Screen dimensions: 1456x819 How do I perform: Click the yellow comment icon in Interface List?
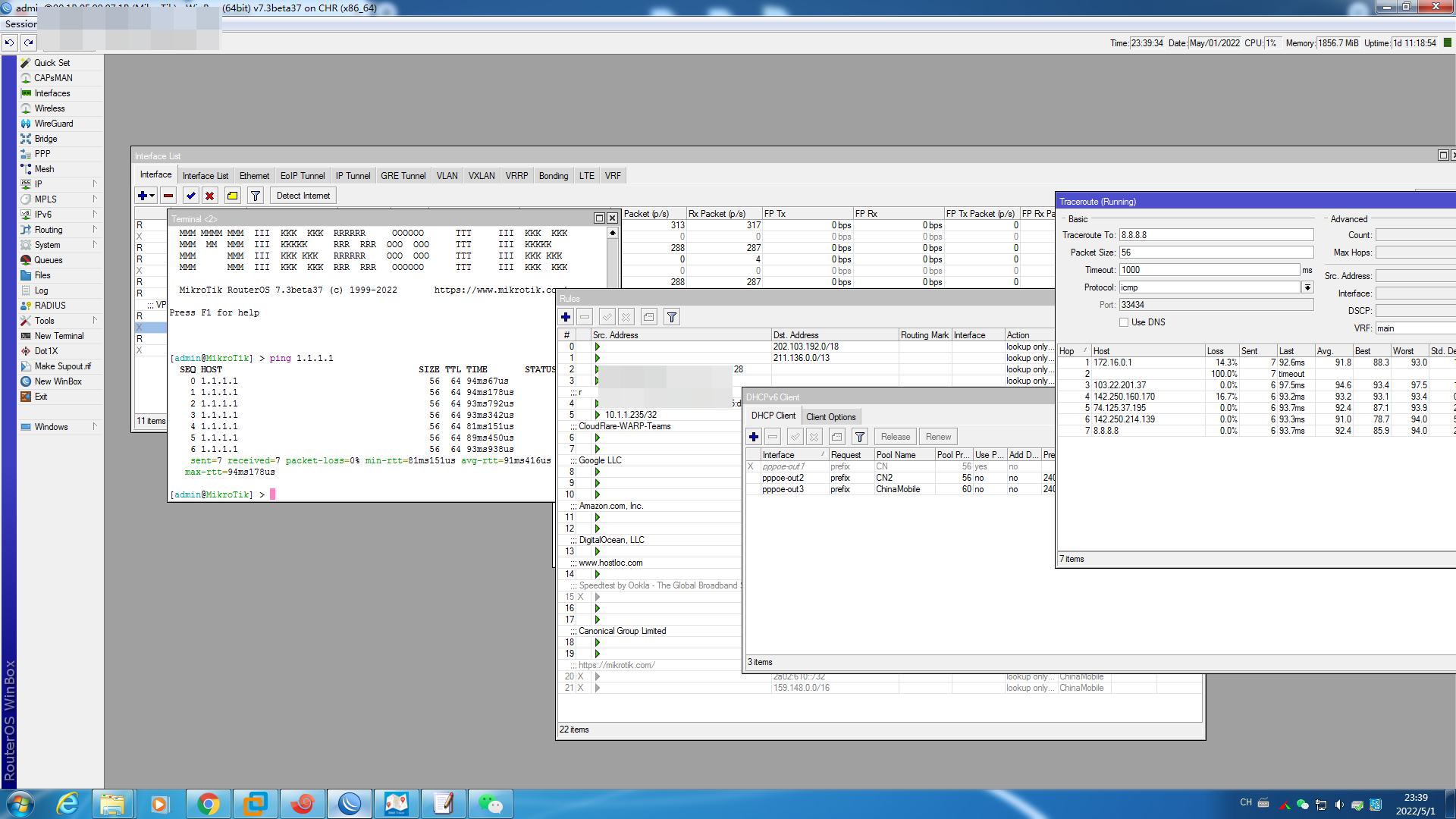[233, 196]
